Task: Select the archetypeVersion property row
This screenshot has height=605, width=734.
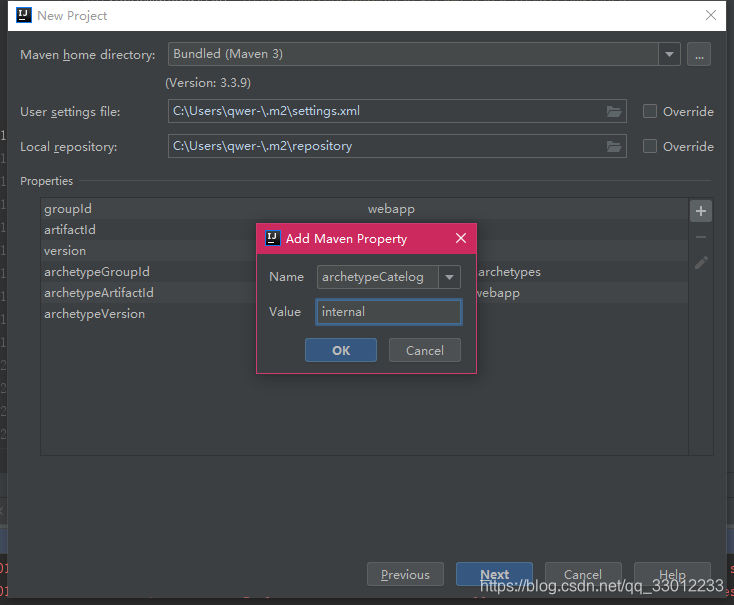Action: click(x=364, y=314)
